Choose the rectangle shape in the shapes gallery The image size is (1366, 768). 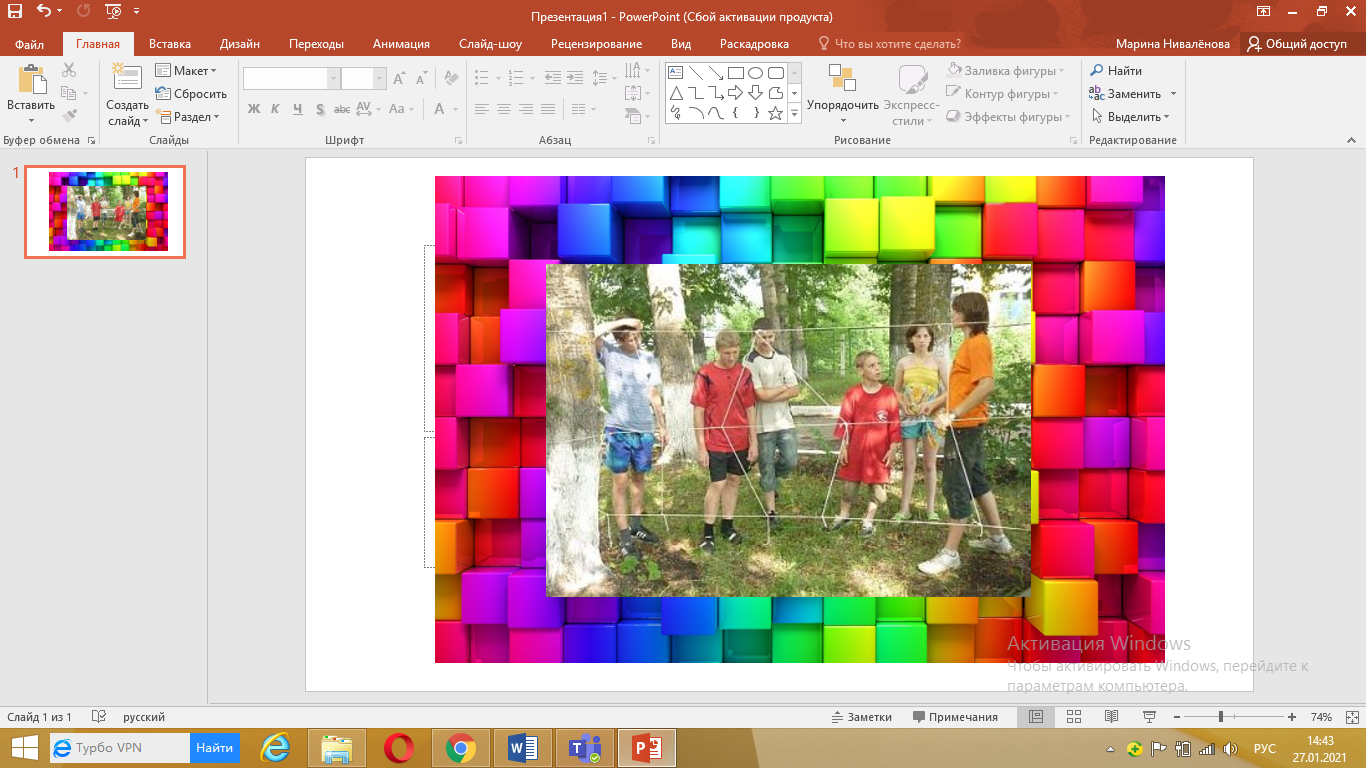pos(735,73)
